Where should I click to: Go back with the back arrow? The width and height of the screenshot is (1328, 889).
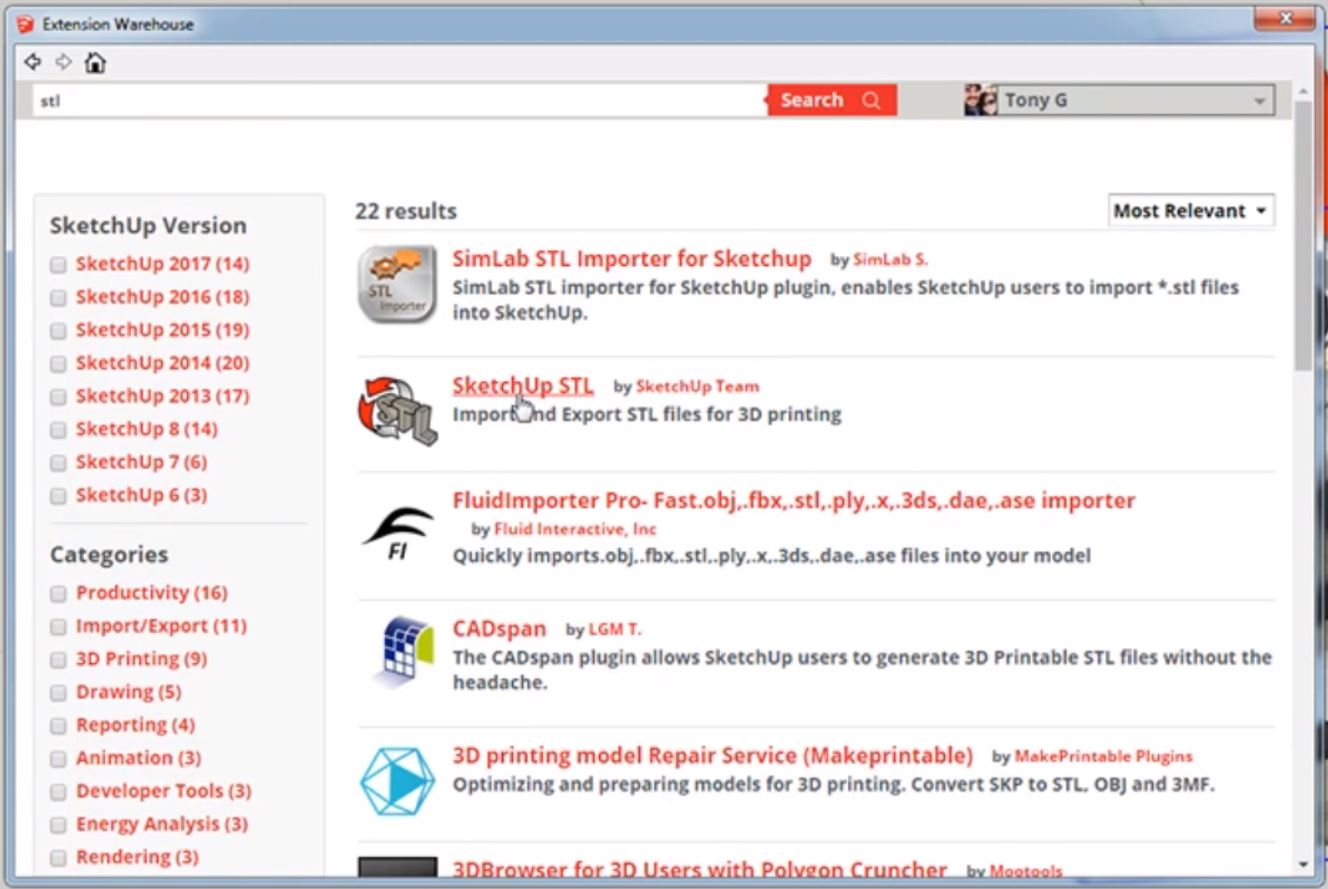point(33,63)
